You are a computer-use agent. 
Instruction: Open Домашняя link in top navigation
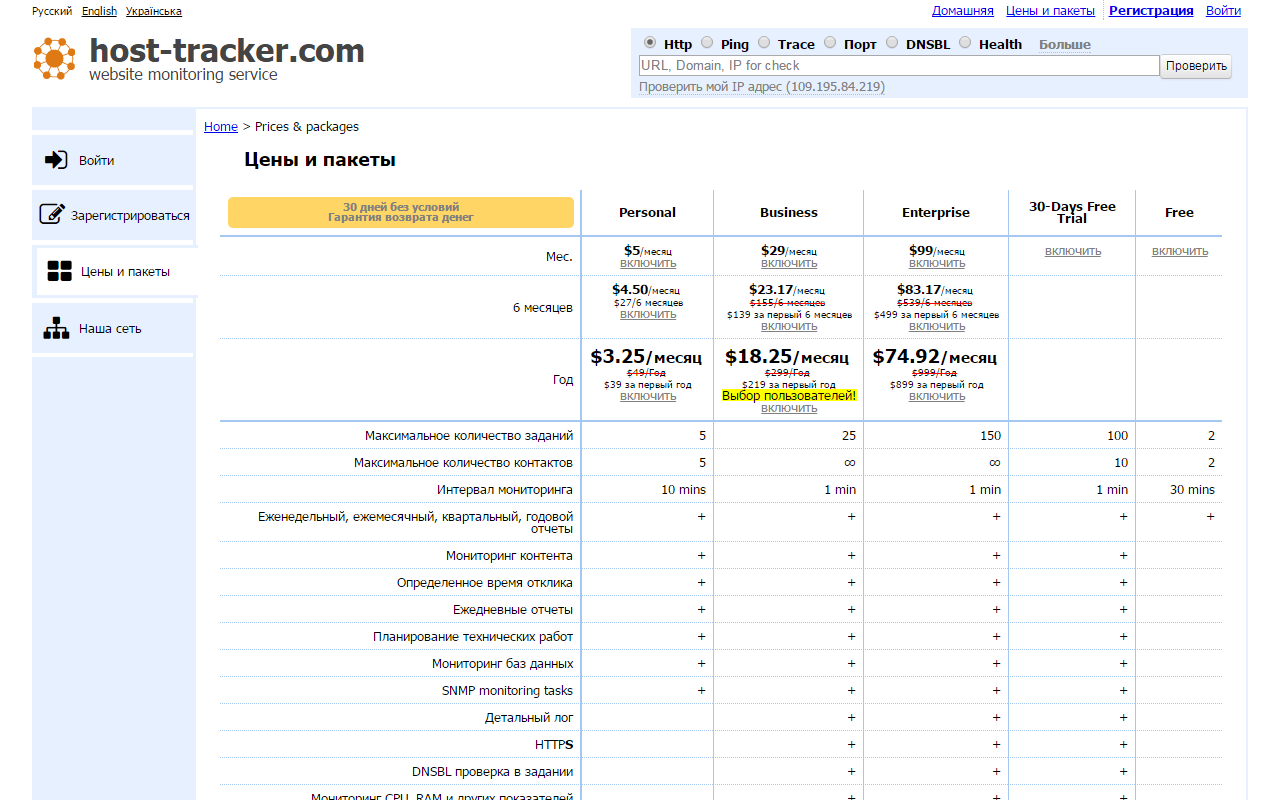click(963, 11)
